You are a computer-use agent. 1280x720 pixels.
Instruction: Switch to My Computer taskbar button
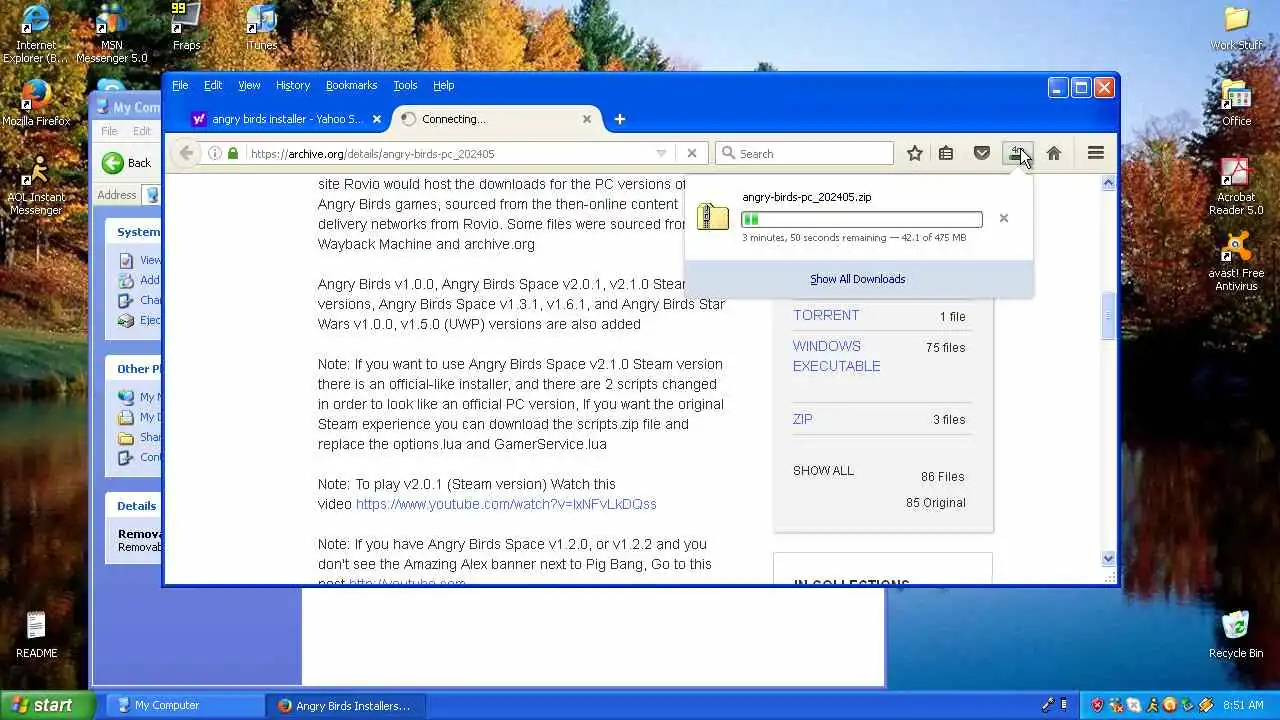[x=185, y=705]
